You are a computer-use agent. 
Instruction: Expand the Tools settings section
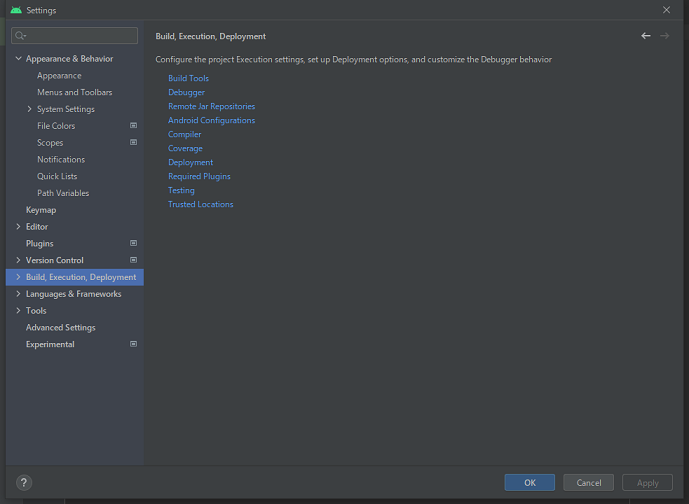(x=18, y=311)
